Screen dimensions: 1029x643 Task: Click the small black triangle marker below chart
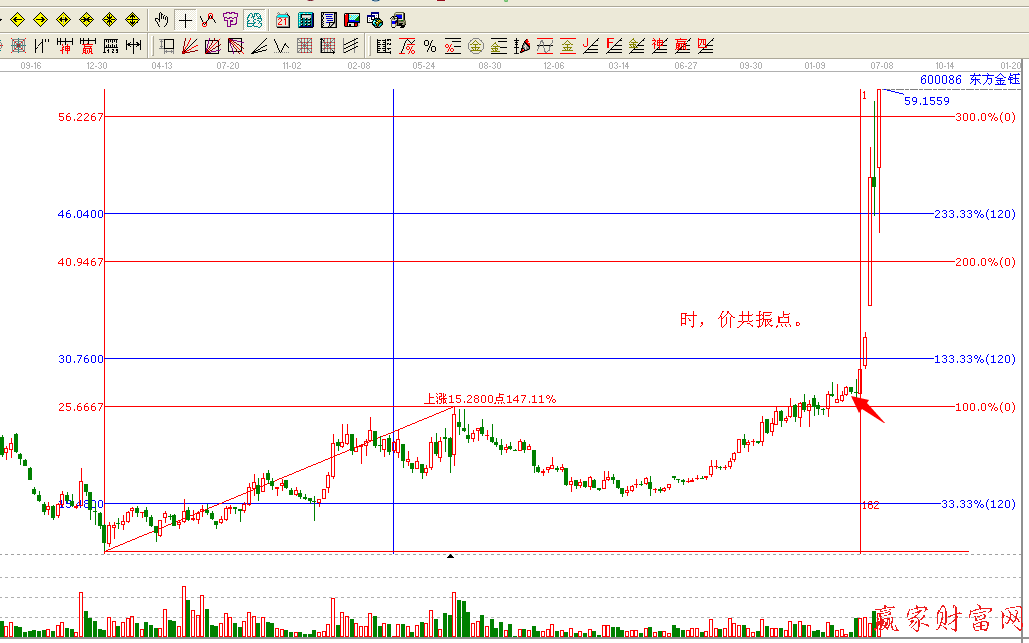point(450,556)
